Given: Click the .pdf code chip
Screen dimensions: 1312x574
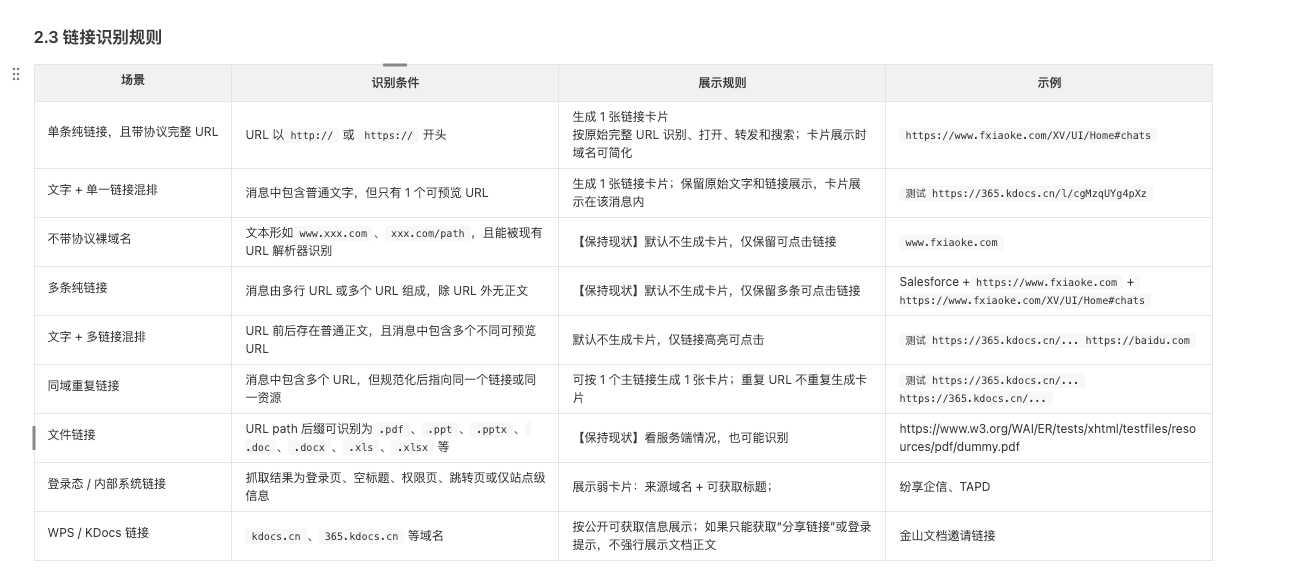Looking at the screenshot, I should pos(390,429).
